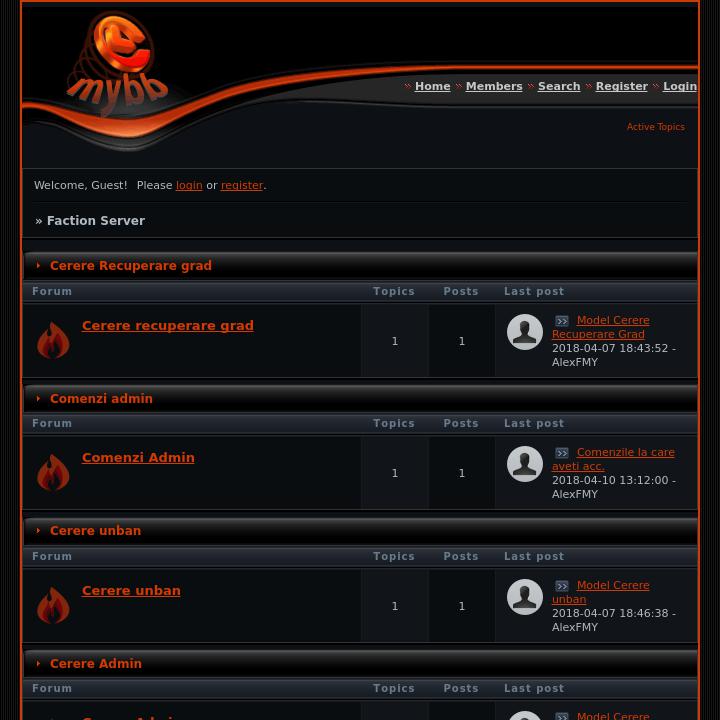The width and height of the screenshot is (720, 720).
Task: Click the flame icon beside Cerere recuperare grad
Action: coord(53,340)
